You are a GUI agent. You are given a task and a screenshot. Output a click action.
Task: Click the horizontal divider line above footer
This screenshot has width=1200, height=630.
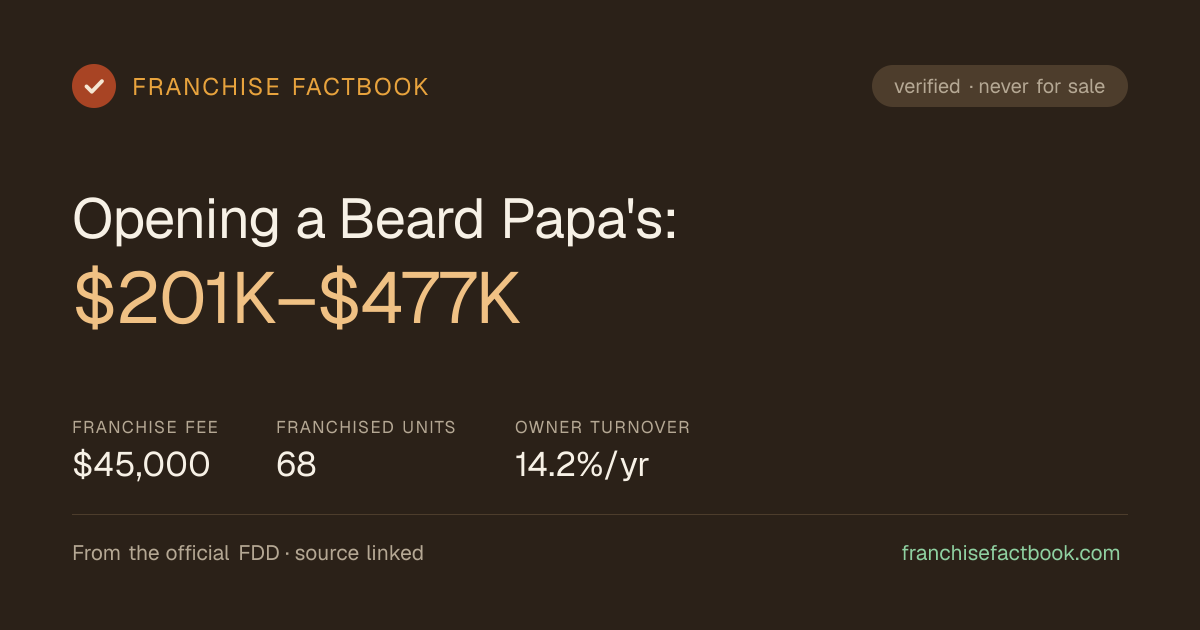pos(600,514)
